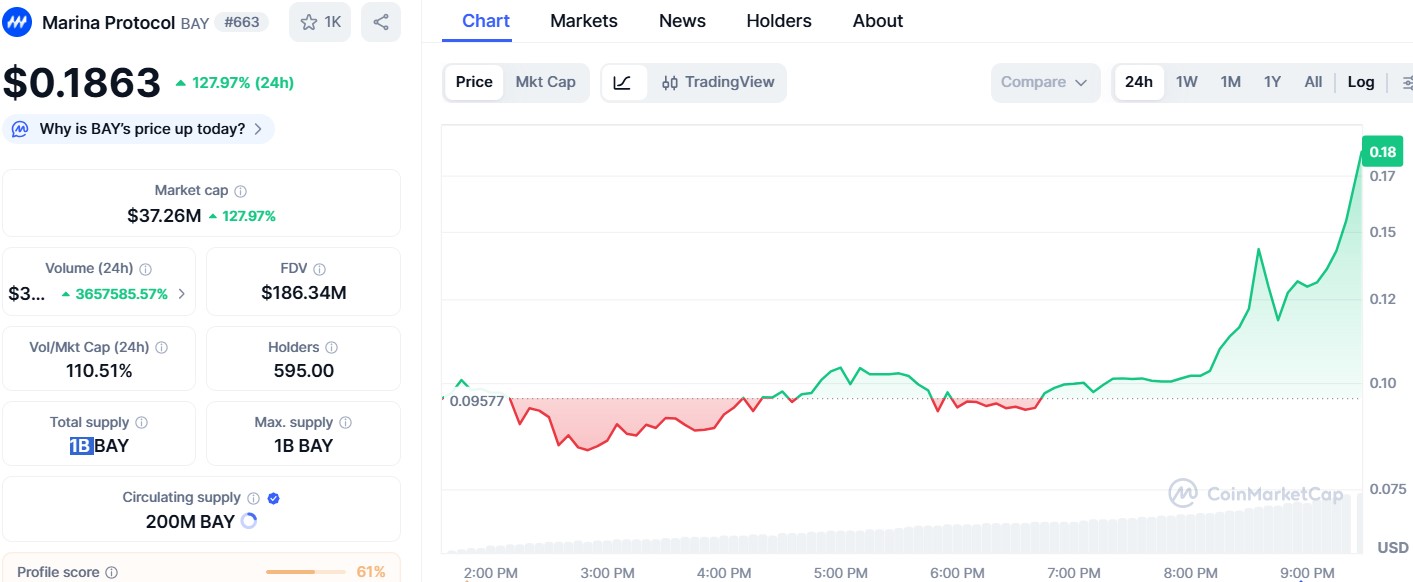Select the 1Y timeframe button
Screen dimensions: 1413x582
point(1271,82)
